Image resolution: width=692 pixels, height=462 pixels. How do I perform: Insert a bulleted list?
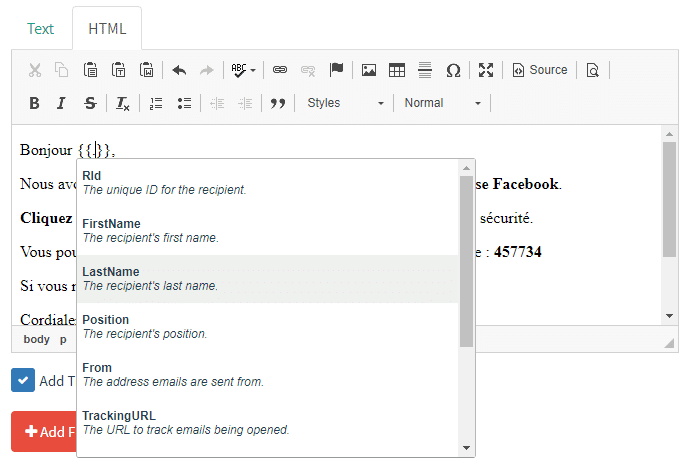point(184,103)
